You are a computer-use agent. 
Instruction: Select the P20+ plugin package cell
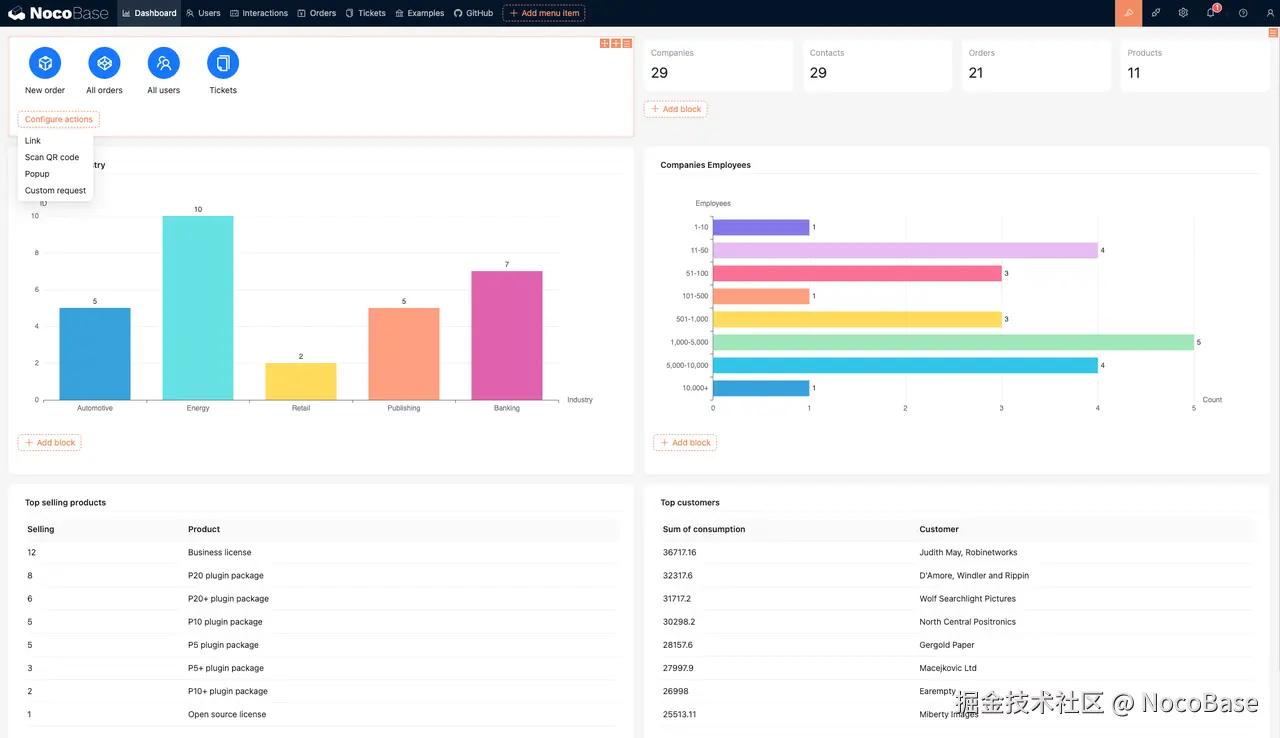tap(228, 598)
